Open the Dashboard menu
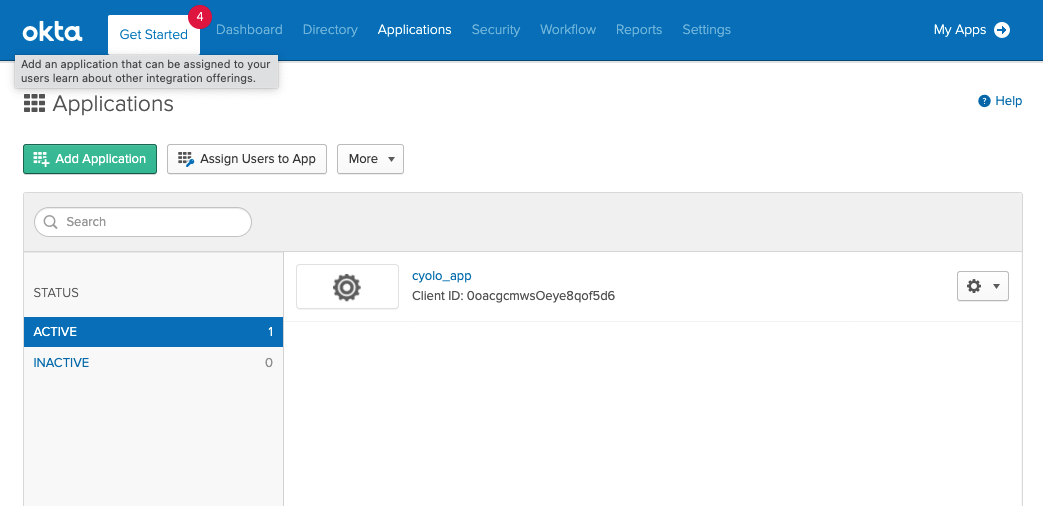The width and height of the screenshot is (1043, 506). 249,30
